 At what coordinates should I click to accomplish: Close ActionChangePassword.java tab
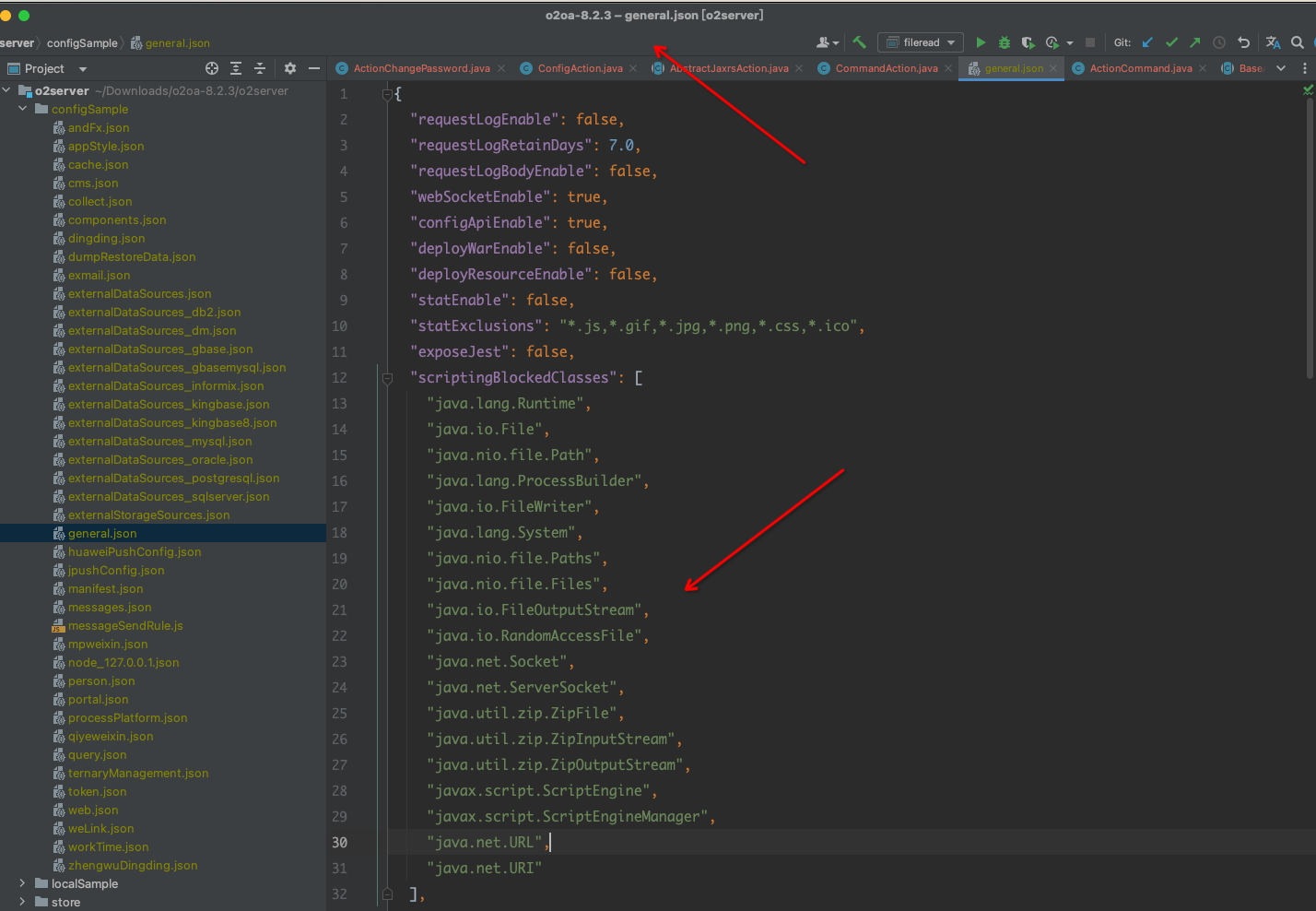(501, 68)
